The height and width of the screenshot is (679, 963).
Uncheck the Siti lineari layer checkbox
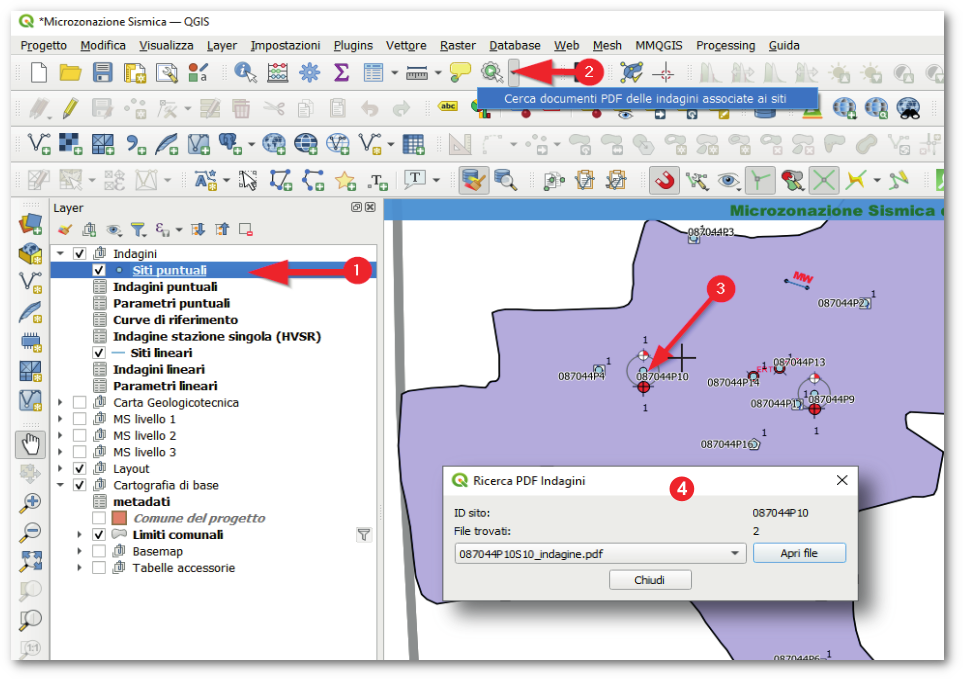click(x=99, y=353)
